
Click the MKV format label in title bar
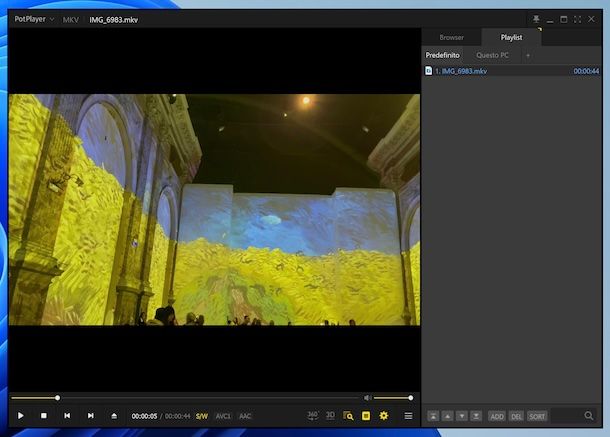[x=70, y=20]
